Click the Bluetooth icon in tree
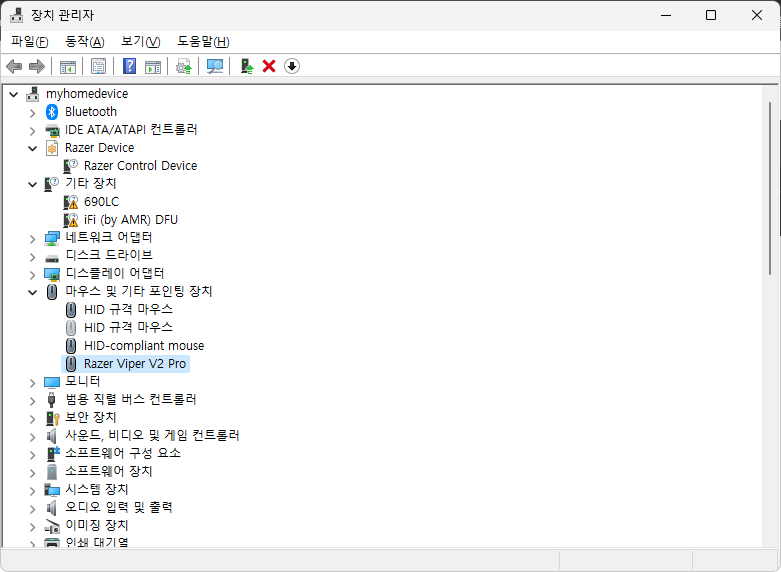 tap(52, 112)
